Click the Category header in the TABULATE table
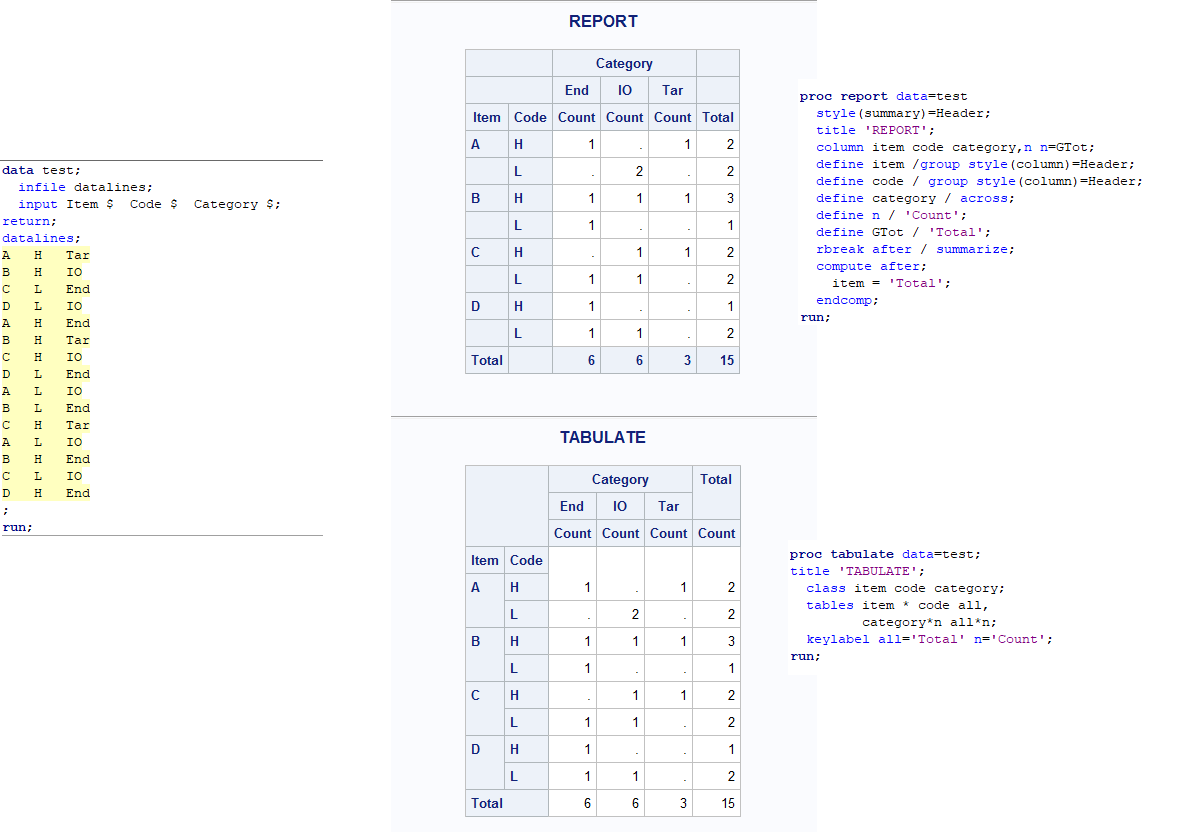 [620, 479]
